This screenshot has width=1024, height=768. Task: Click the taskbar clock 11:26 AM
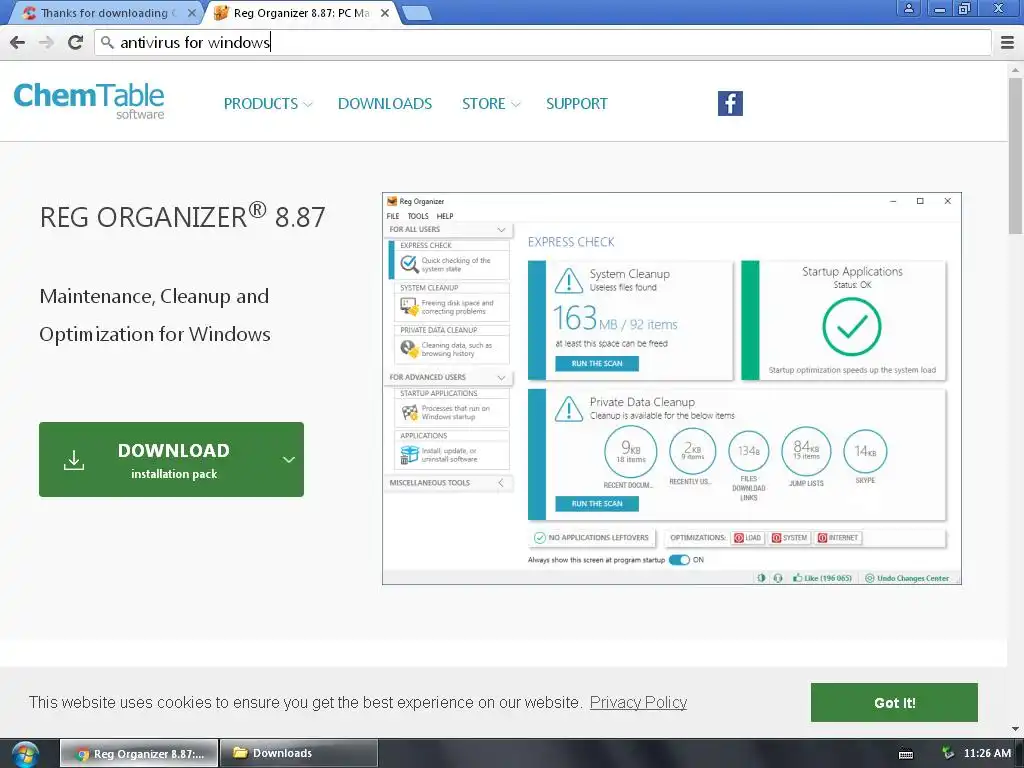[x=987, y=753]
